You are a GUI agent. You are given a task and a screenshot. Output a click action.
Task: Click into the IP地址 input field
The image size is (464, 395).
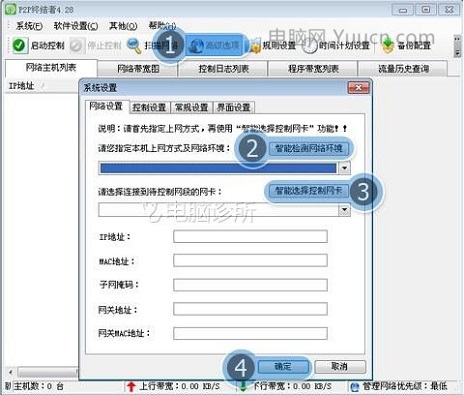click(x=250, y=237)
